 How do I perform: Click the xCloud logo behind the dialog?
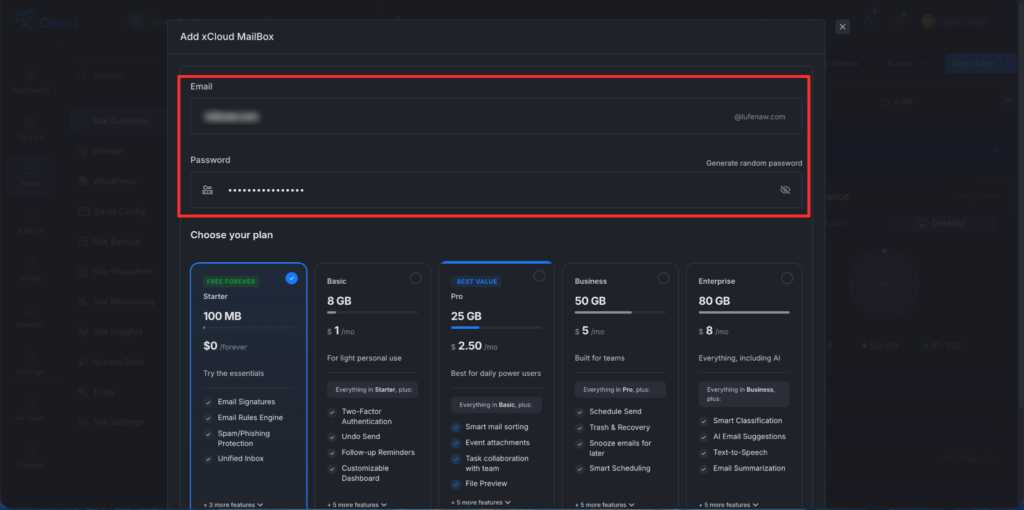pos(47,22)
